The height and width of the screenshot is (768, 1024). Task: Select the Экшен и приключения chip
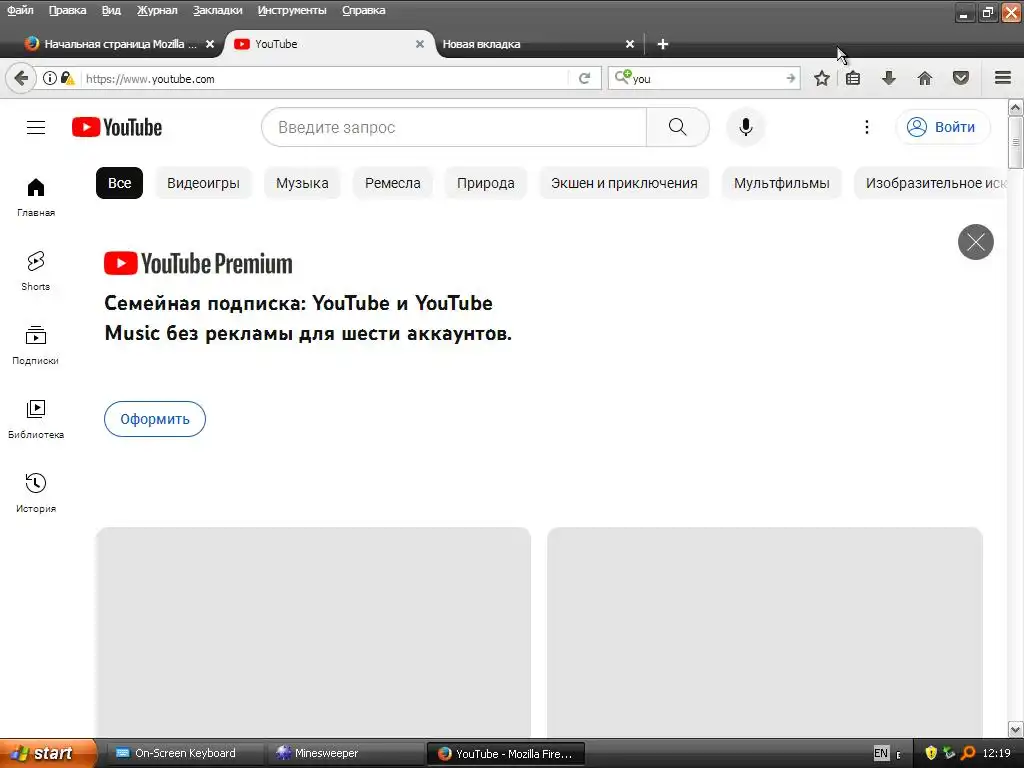[x=624, y=183]
